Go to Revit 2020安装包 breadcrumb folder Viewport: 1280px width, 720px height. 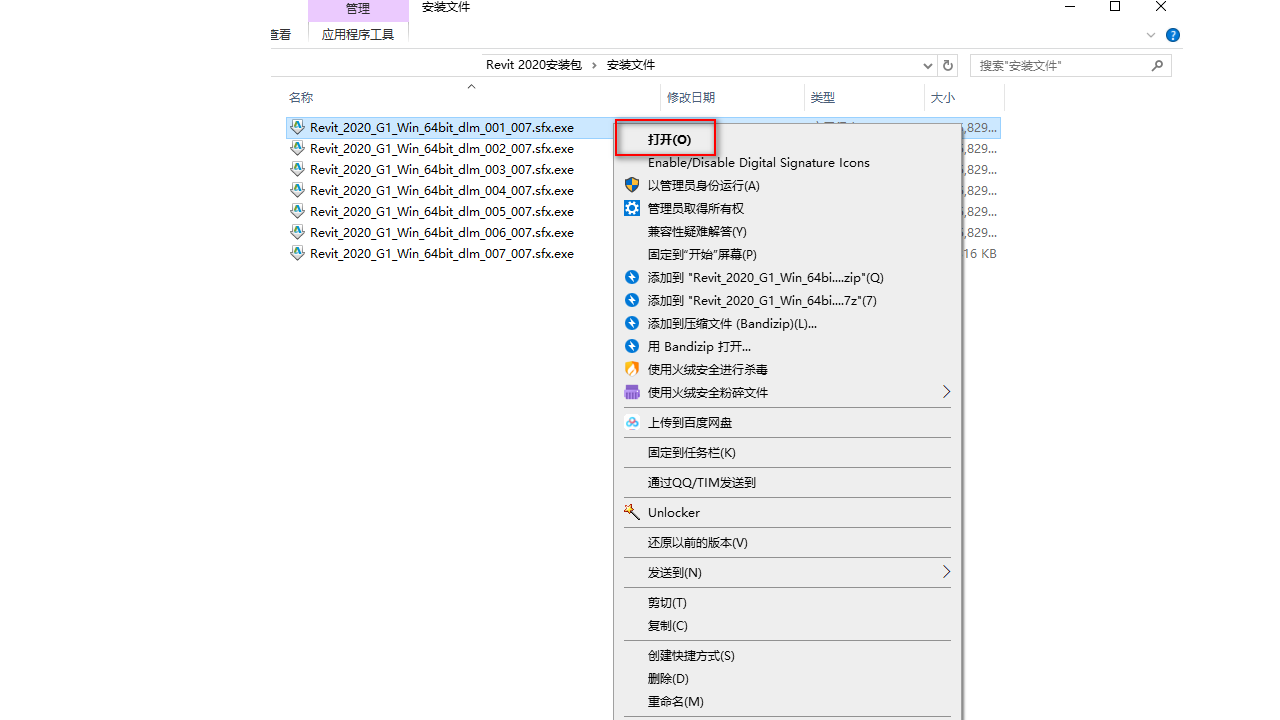[534, 65]
